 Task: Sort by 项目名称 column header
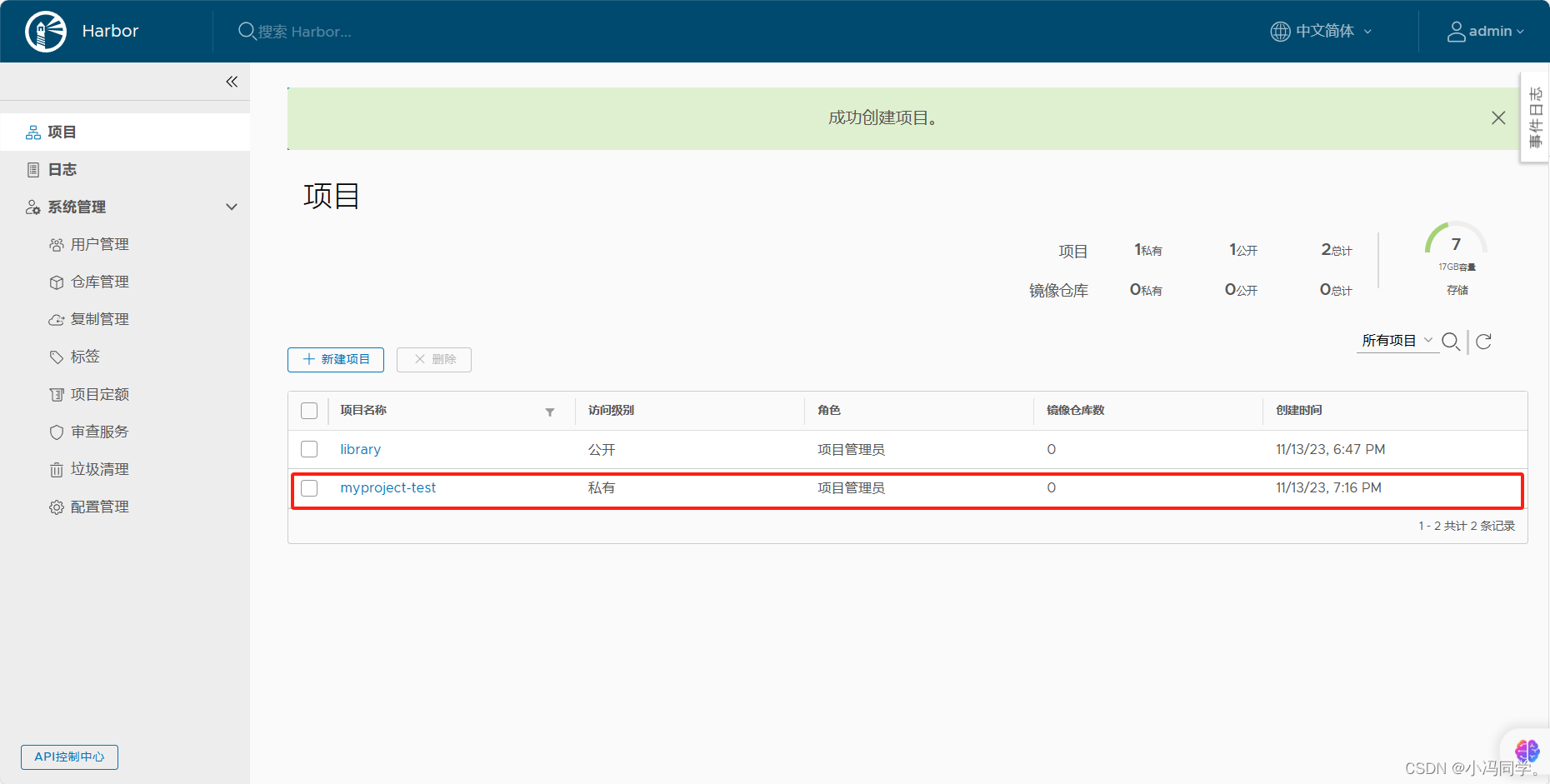tap(363, 410)
